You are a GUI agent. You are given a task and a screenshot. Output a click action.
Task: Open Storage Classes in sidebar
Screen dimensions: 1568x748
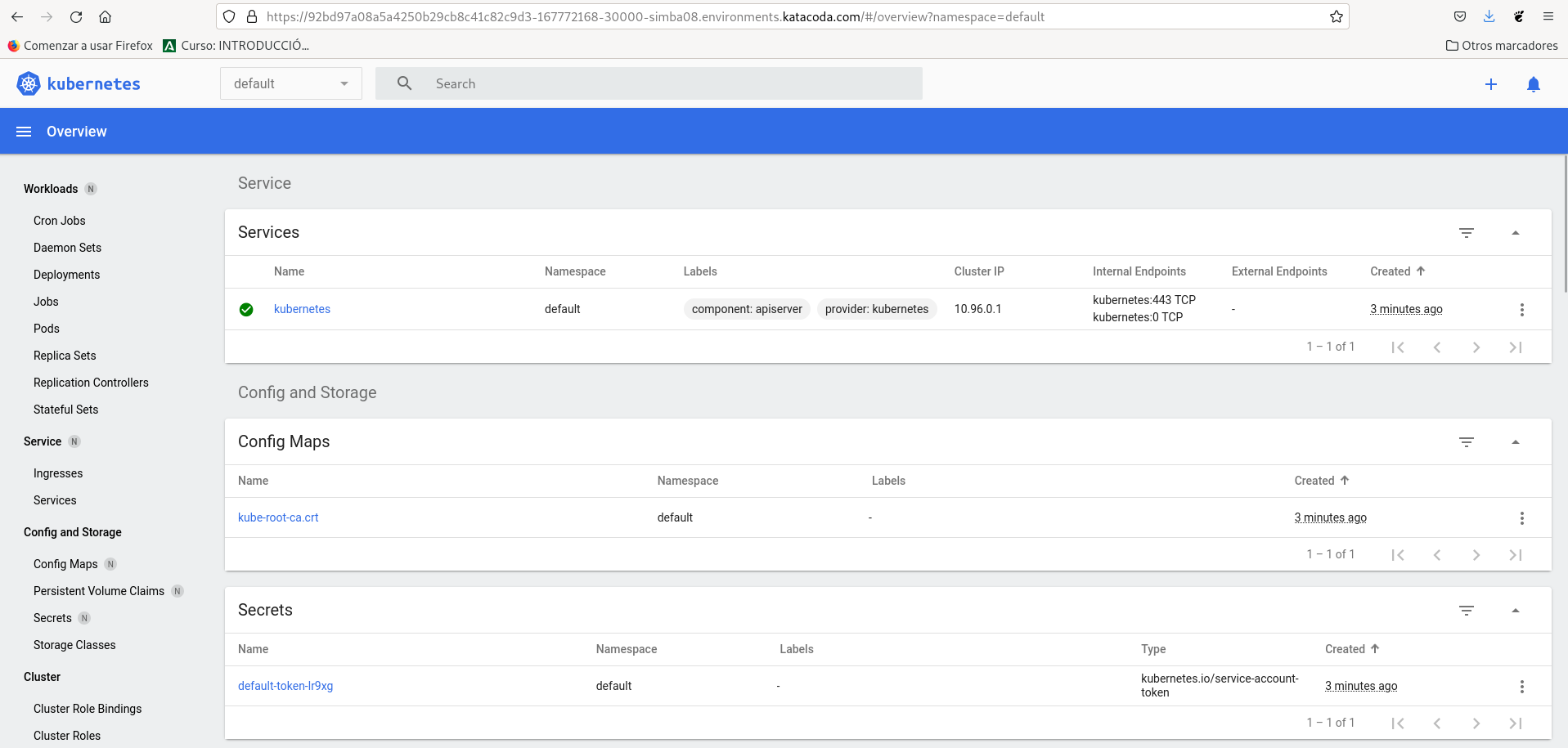tap(74, 645)
